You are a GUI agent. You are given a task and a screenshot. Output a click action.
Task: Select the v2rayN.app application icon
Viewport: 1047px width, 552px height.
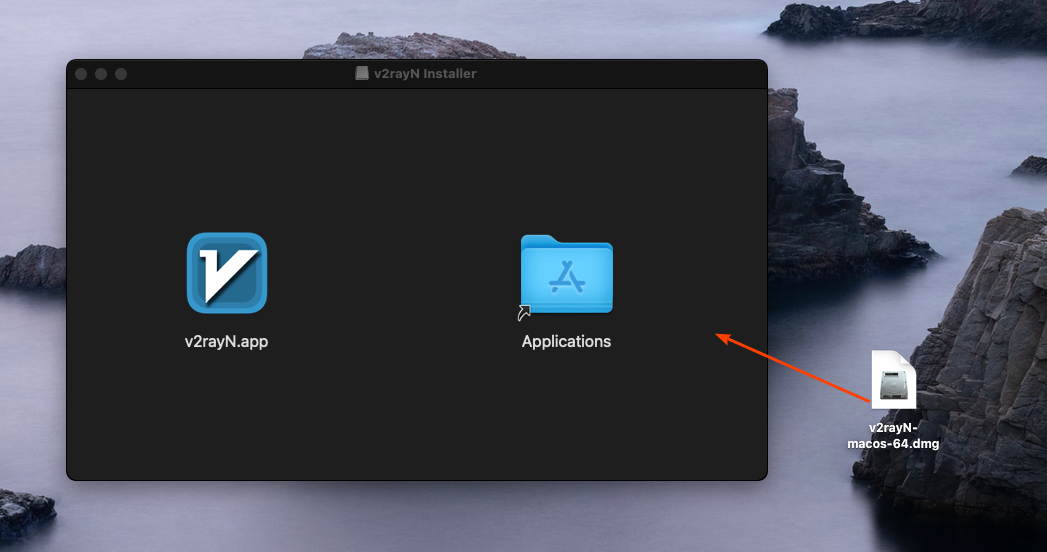click(x=227, y=273)
